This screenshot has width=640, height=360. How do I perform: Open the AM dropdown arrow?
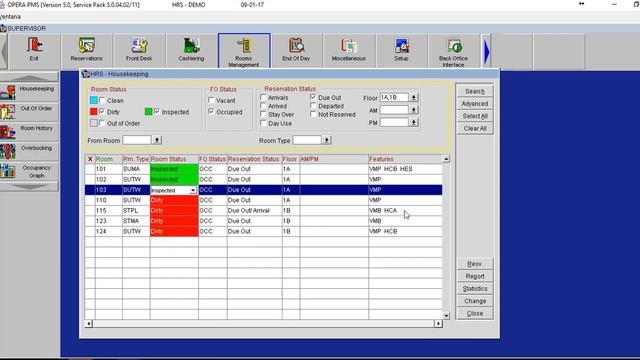click(413, 110)
